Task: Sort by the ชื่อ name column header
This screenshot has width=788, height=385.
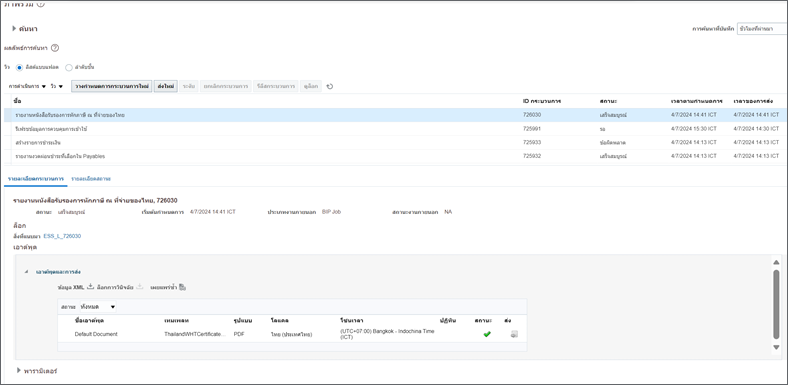Action: [x=18, y=101]
